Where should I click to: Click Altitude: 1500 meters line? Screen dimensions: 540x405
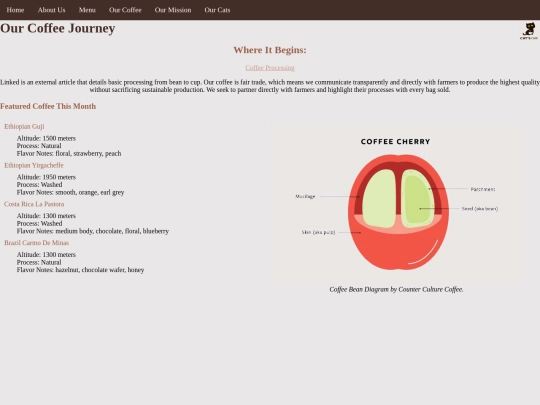tap(46, 138)
